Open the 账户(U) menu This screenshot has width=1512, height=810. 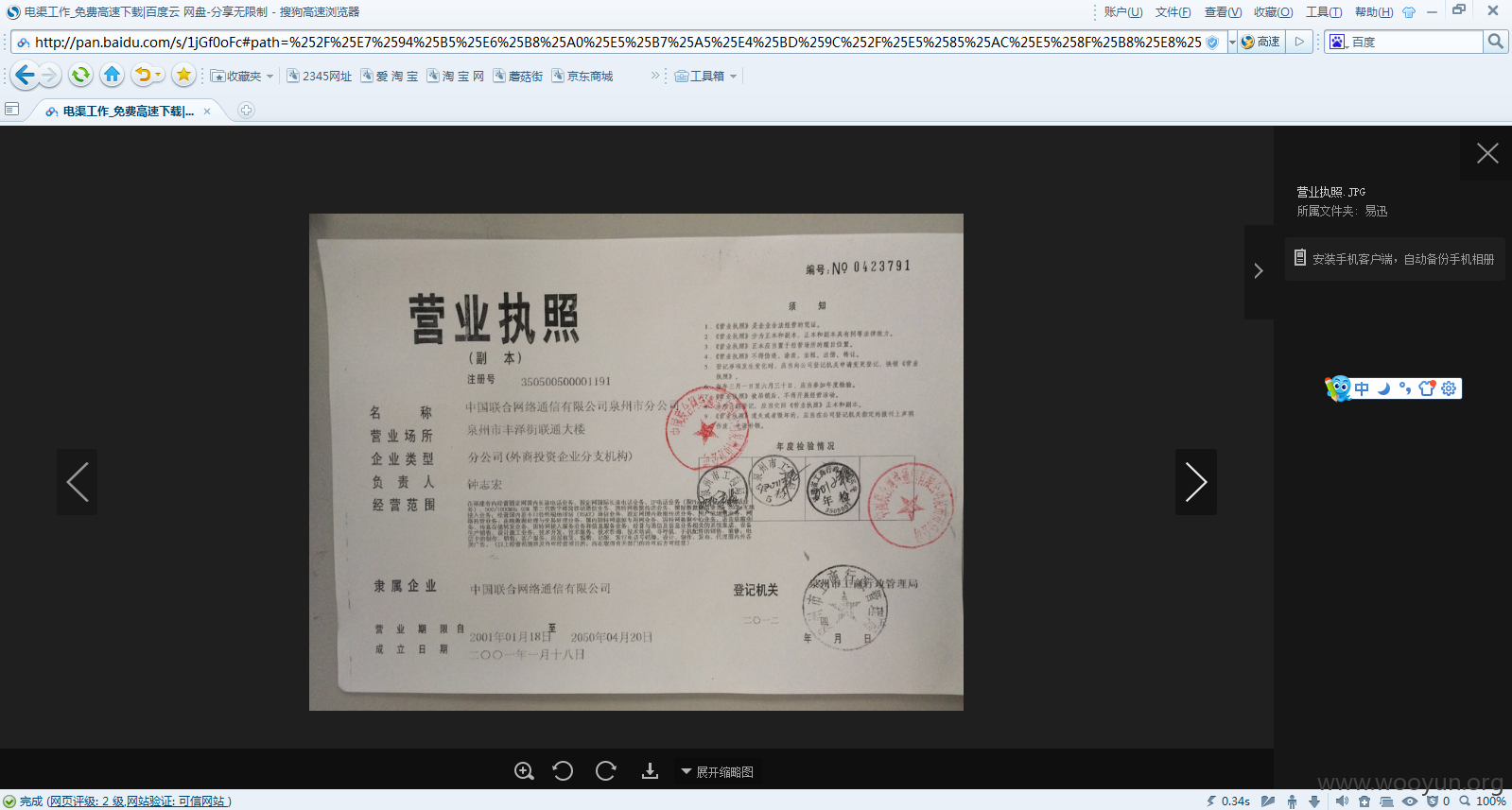(x=1123, y=12)
